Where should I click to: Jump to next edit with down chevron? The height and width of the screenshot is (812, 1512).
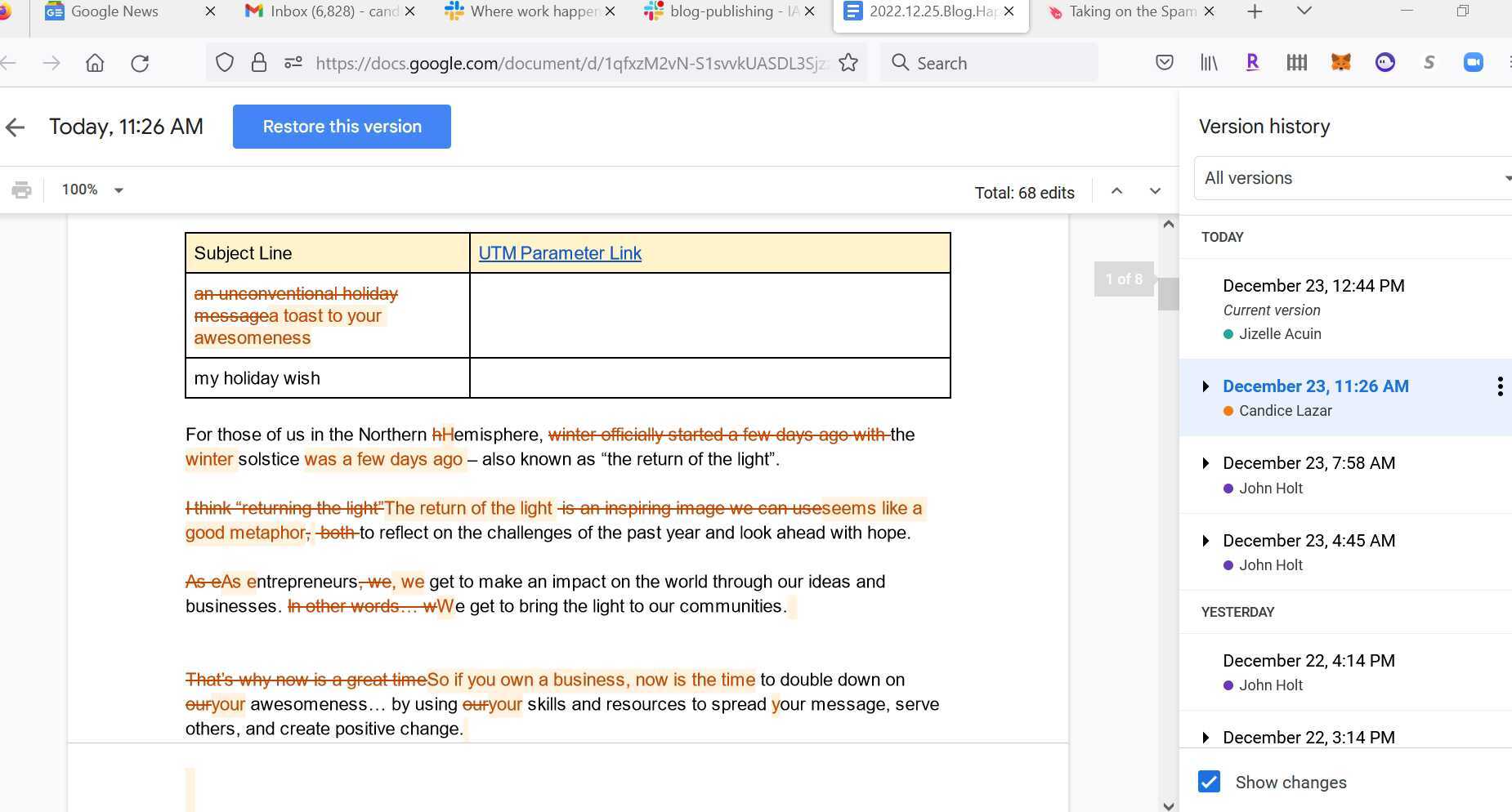click(x=1155, y=191)
